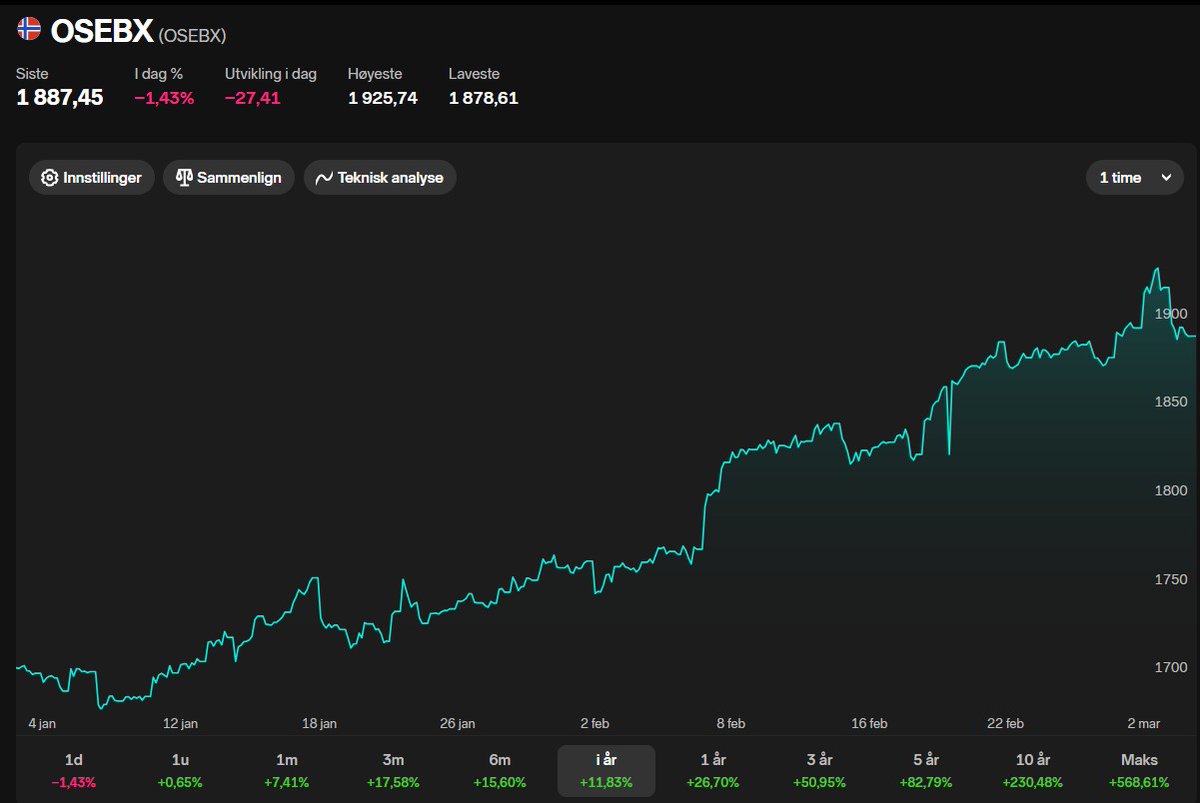Click the 1700 price axis label
Image resolution: width=1200 pixels, height=803 pixels.
[x=1170, y=667]
